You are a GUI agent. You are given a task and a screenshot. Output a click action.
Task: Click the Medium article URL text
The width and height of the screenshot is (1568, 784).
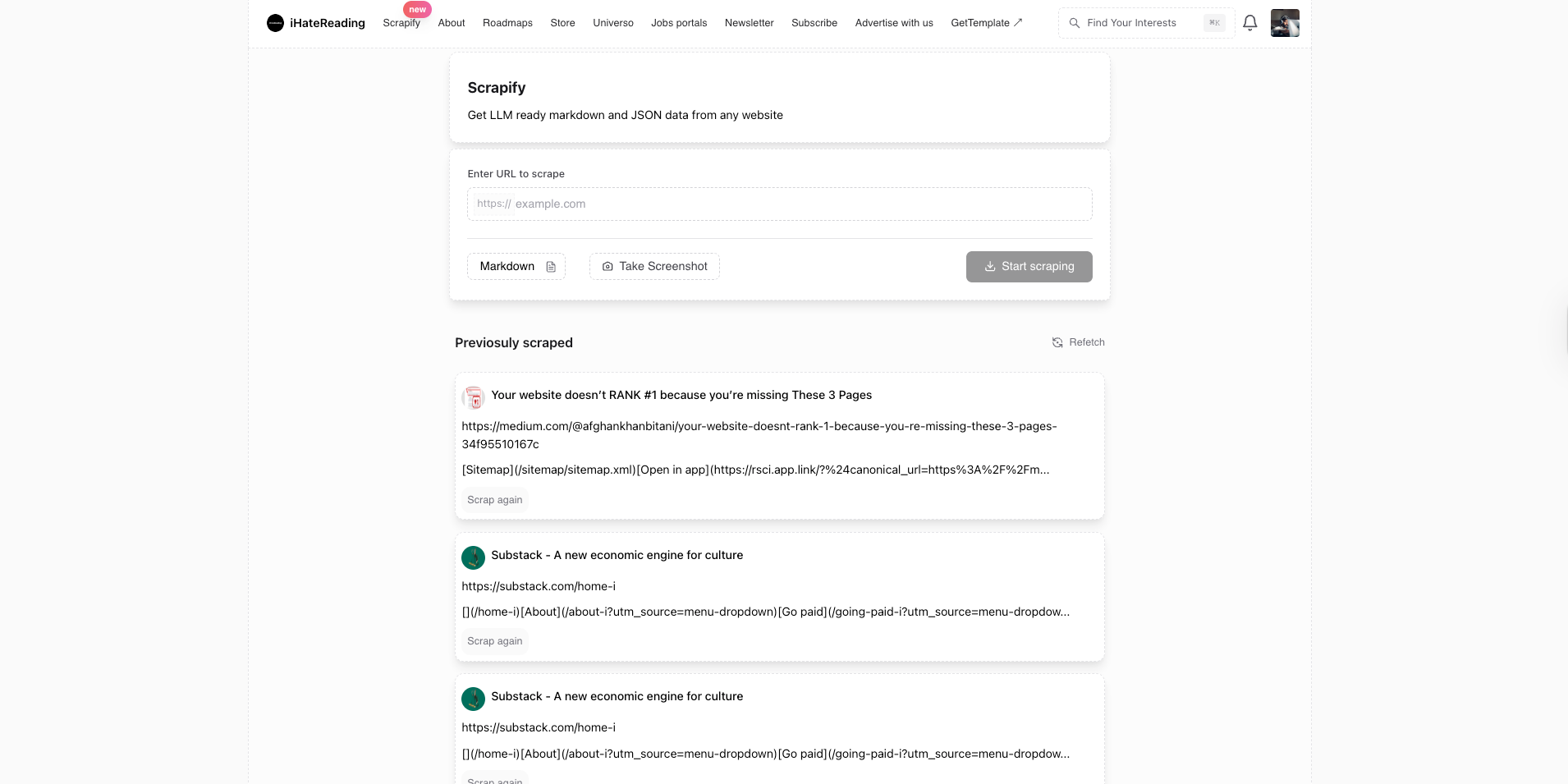click(759, 435)
